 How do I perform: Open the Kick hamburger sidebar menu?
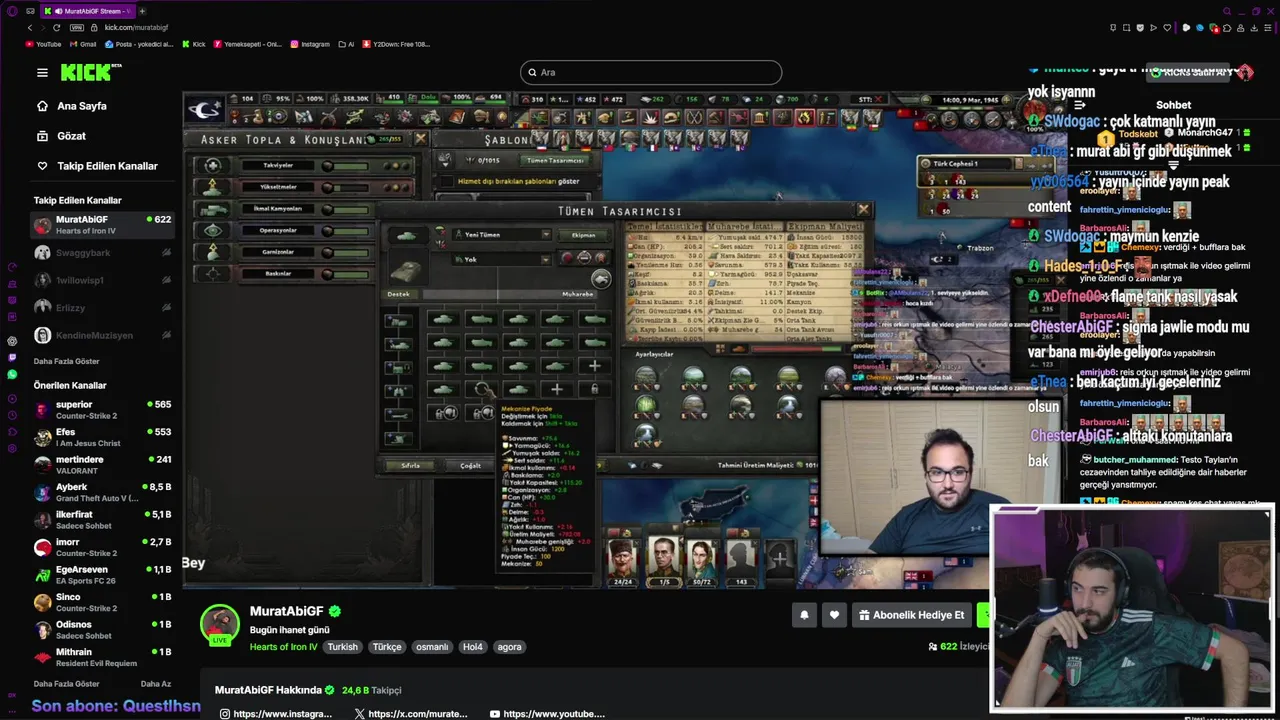click(42, 72)
